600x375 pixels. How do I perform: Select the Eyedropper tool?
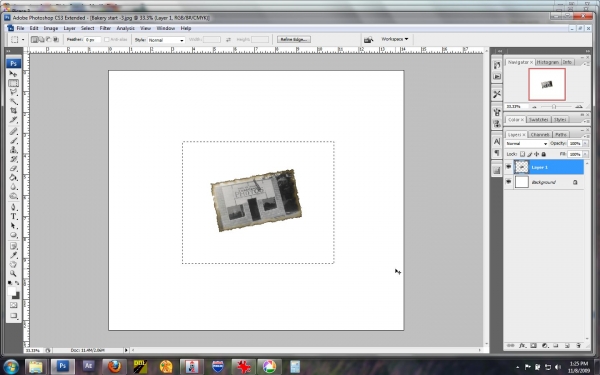tap(13, 255)
